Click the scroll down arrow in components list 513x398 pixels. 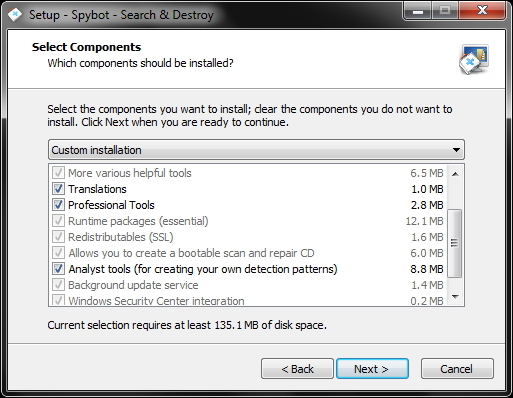click(455, 296)
